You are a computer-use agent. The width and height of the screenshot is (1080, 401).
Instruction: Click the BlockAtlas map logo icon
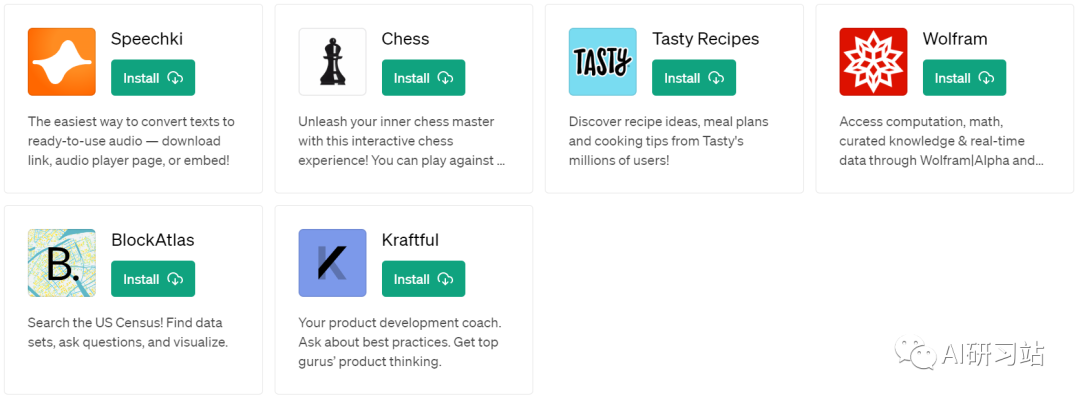[x=62, y=263]
